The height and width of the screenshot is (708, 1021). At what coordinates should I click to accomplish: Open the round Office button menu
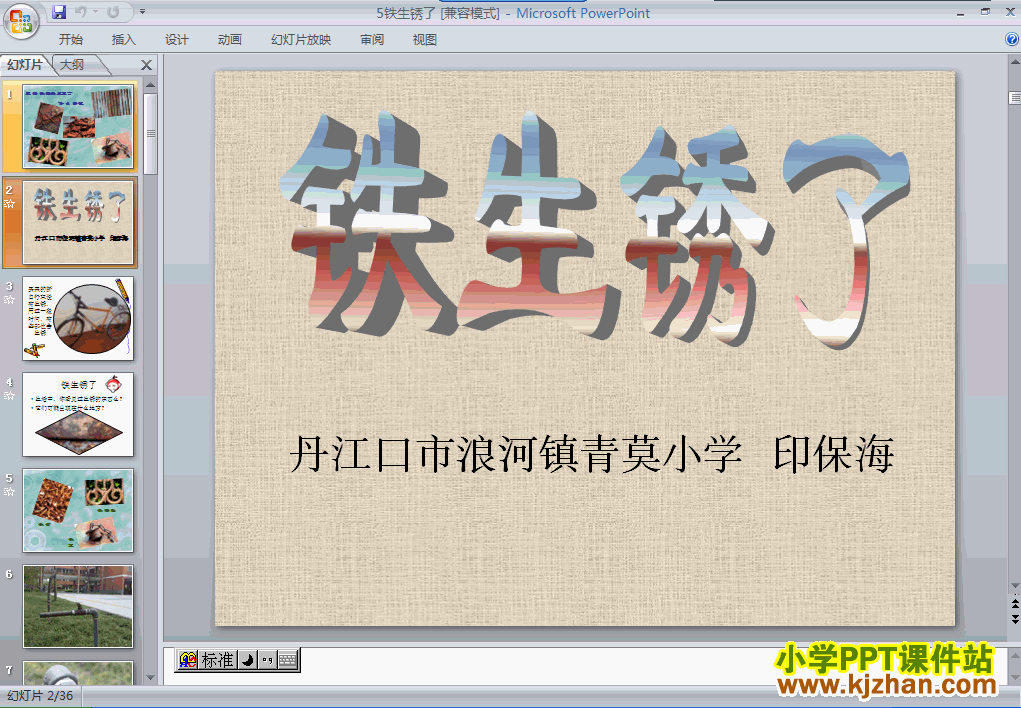point(21,21)
